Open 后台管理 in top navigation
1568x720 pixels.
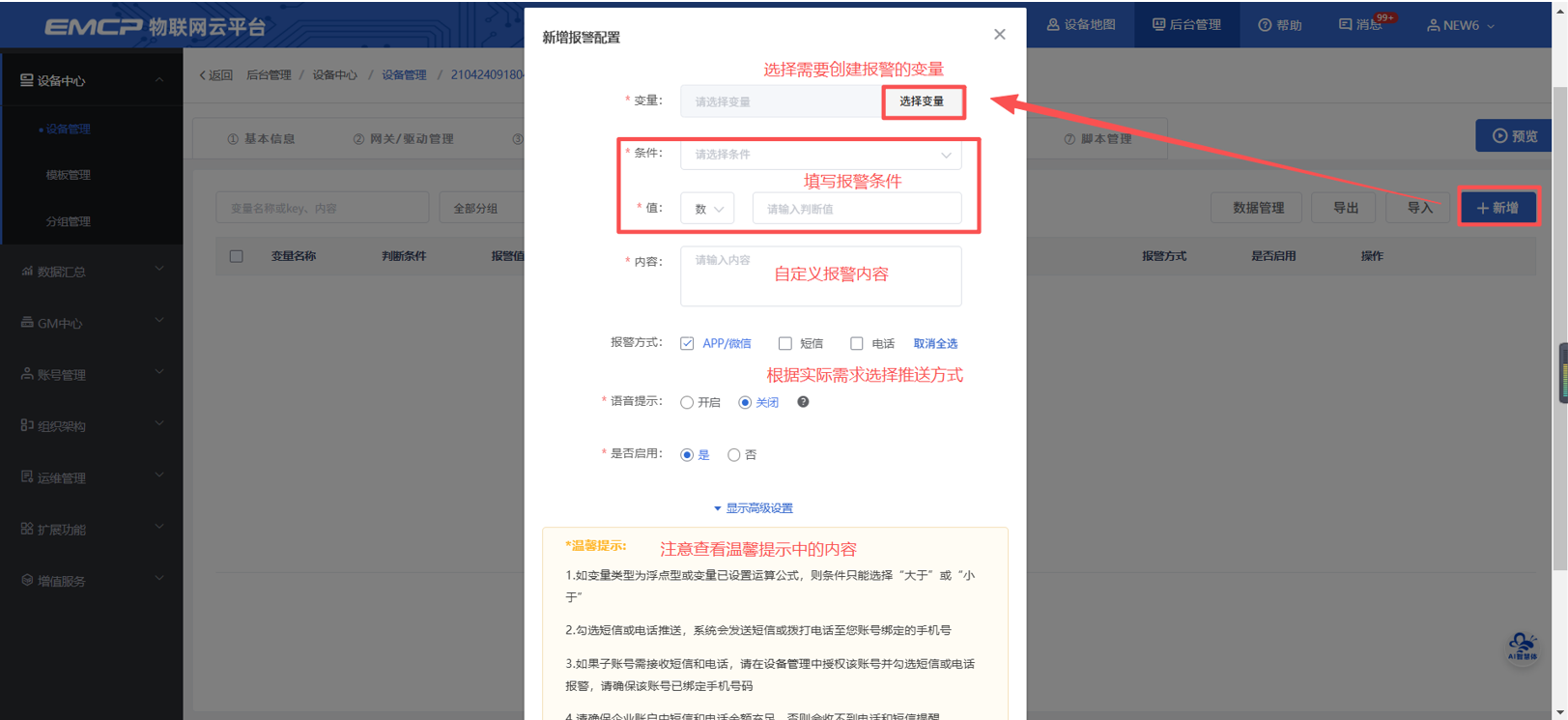pyautogui.click(x=1186, y=25)
